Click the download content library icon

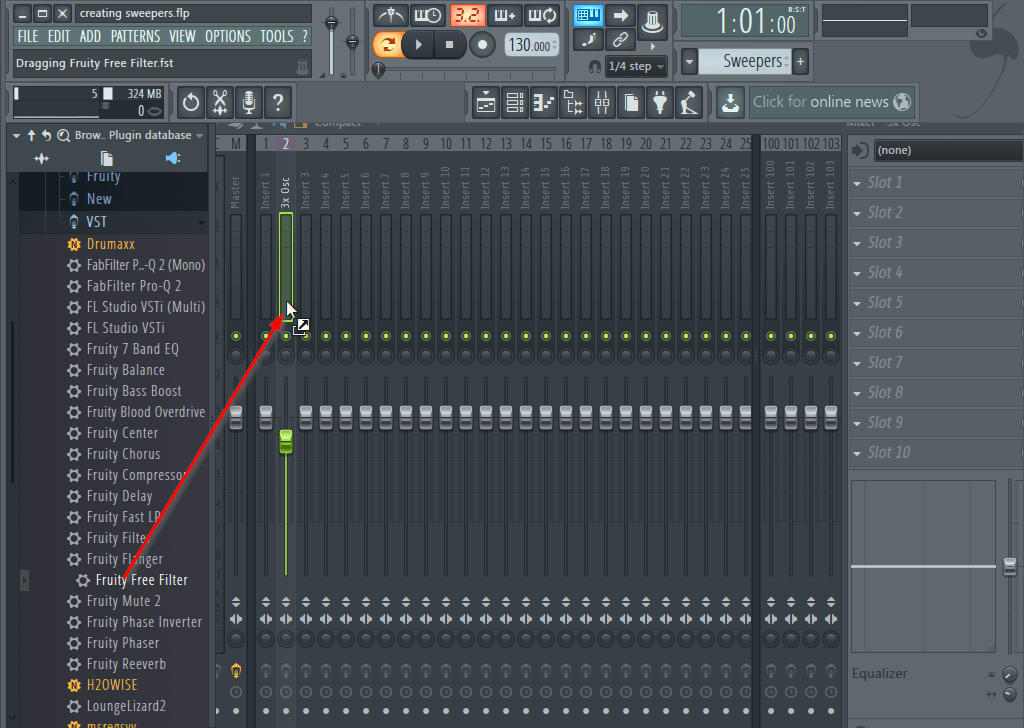pos(730,103)
